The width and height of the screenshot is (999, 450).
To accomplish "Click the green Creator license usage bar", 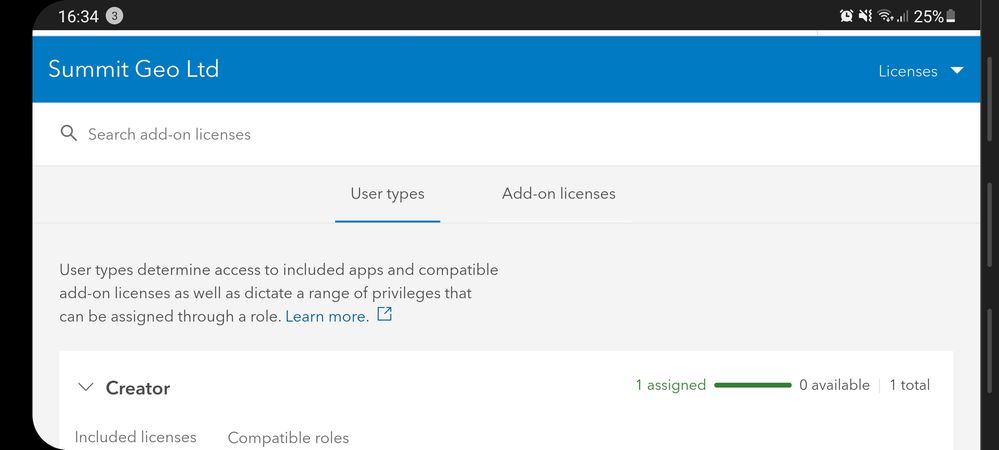I will [753, 385].
